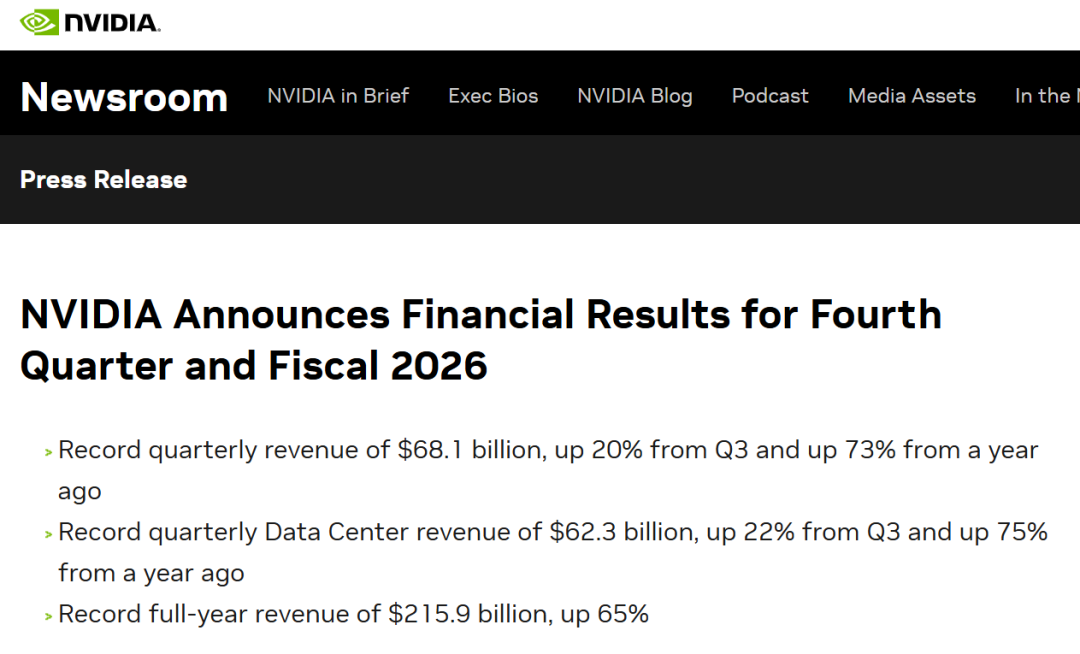
Task: Open the Newsroom home link
Action: (x=124, y=97)
